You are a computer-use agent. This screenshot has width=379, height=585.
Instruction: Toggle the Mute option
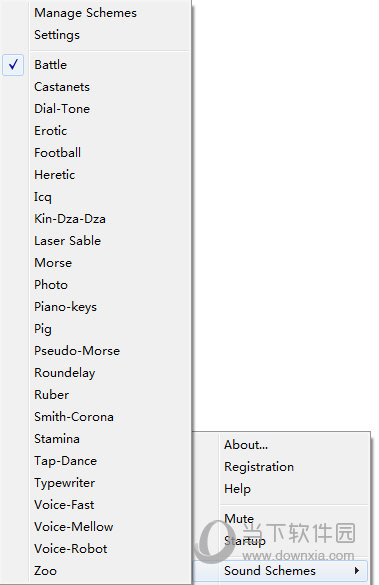tap(239, 519)
